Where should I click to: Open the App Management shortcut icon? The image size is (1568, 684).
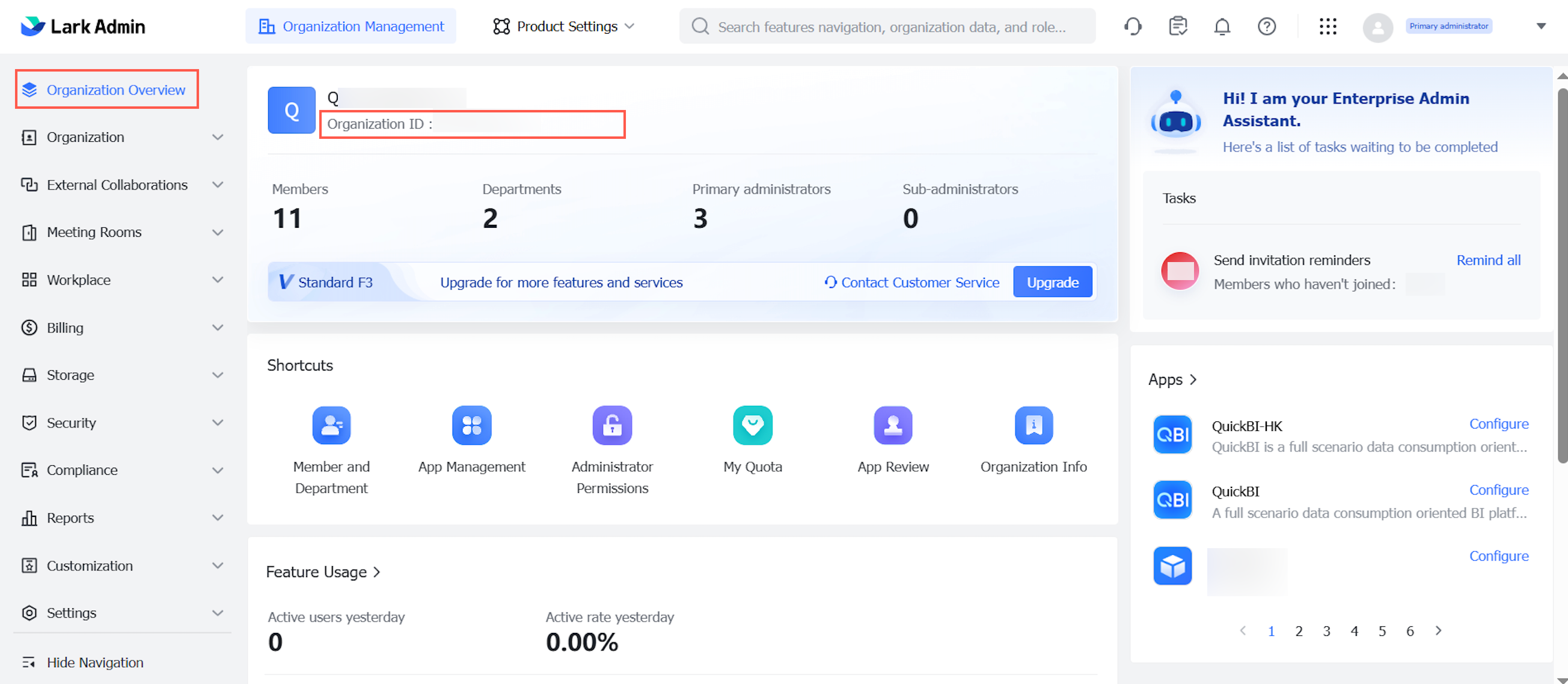tap(471, 426)
